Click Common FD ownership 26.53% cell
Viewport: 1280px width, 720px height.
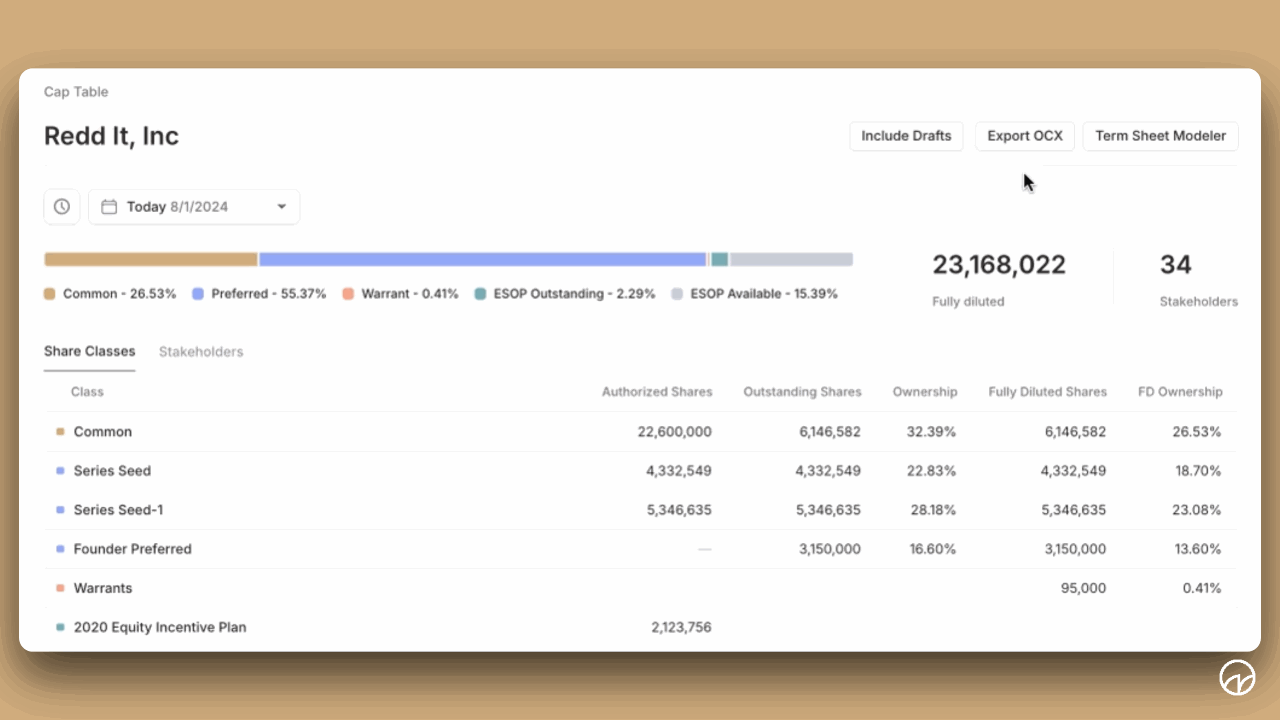coord(1196,432)
